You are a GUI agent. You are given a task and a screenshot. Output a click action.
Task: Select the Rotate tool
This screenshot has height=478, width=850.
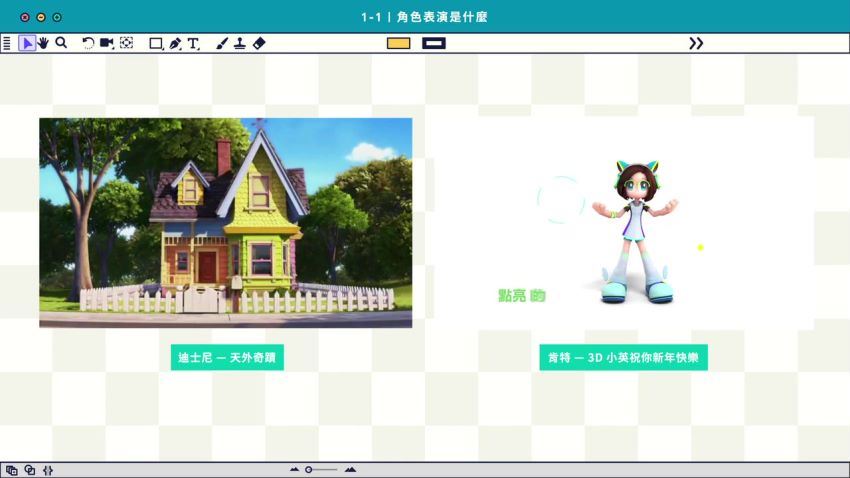88,43
